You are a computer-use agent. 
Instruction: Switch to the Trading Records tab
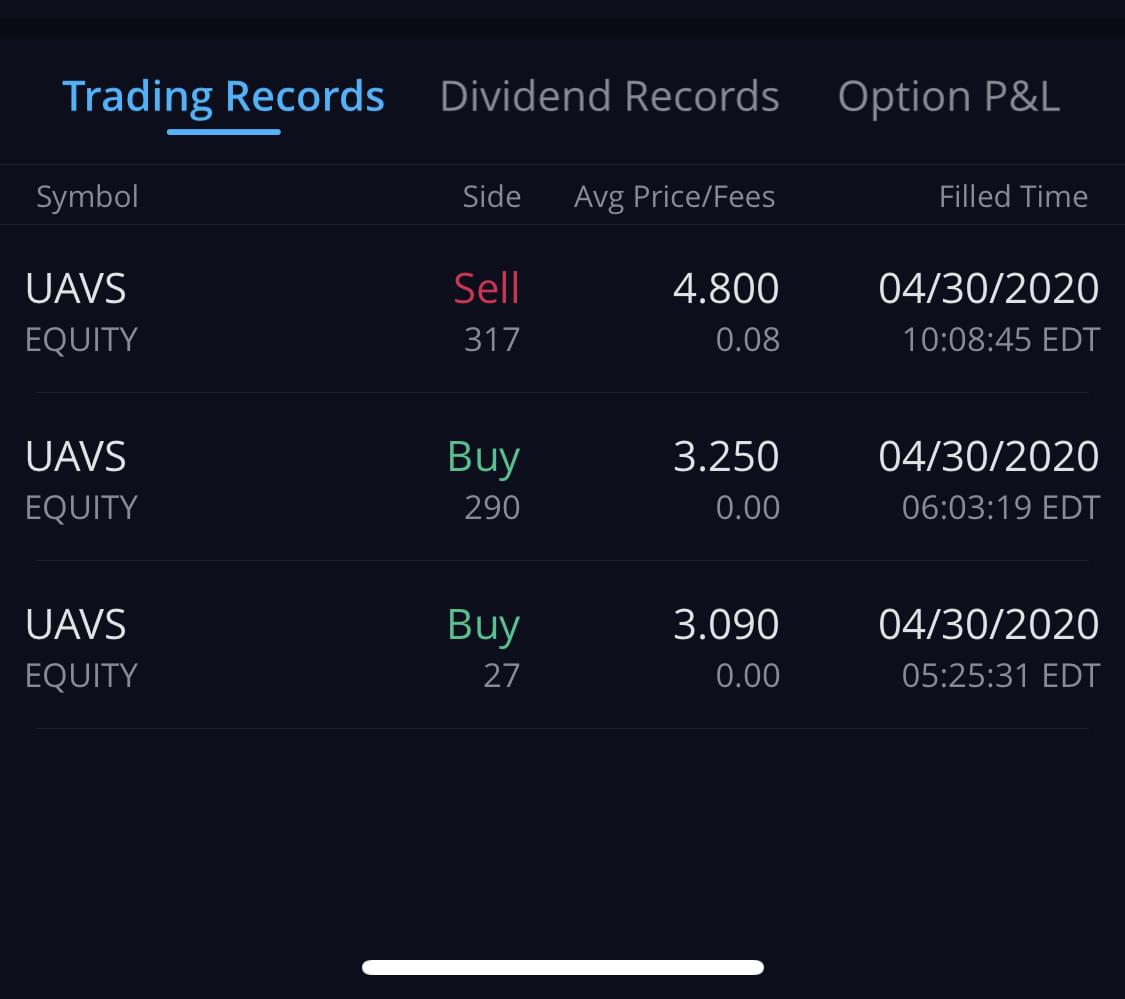(x=223, y=97)
